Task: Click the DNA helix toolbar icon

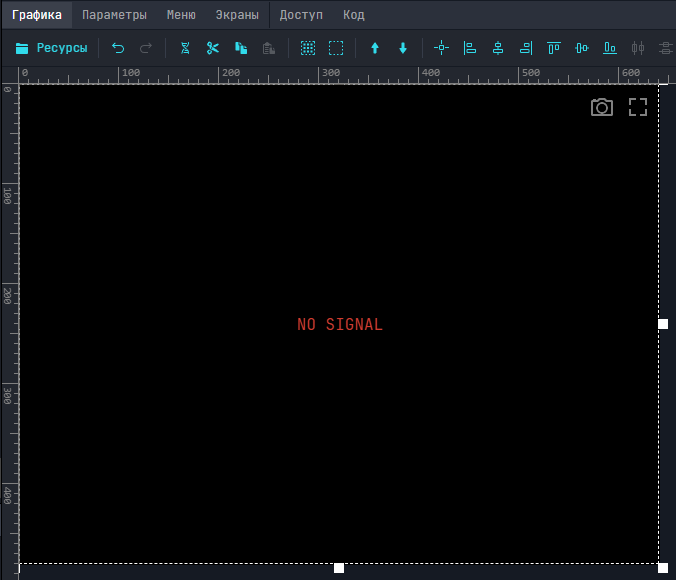Action: 185,48
